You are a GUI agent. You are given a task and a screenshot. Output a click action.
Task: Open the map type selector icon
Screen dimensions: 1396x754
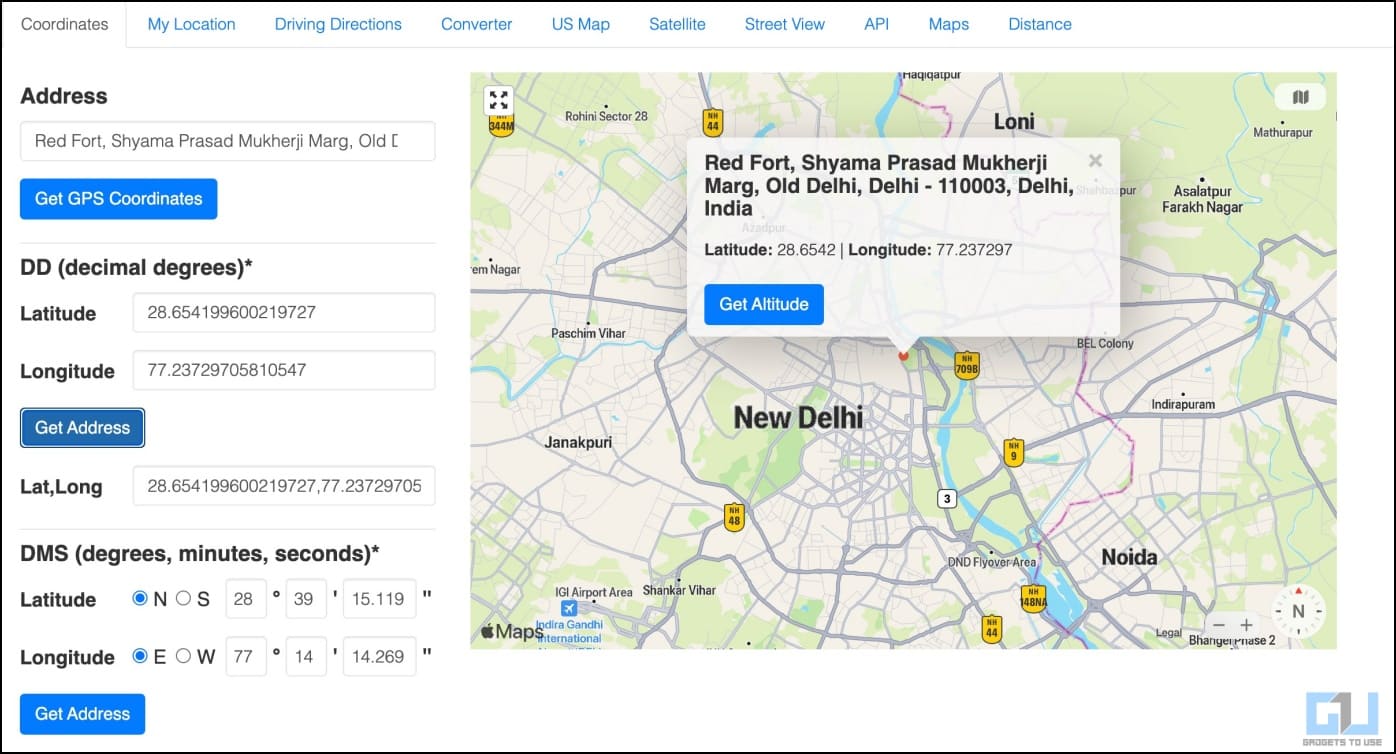pyautogui.click(x=1300, y=97)
